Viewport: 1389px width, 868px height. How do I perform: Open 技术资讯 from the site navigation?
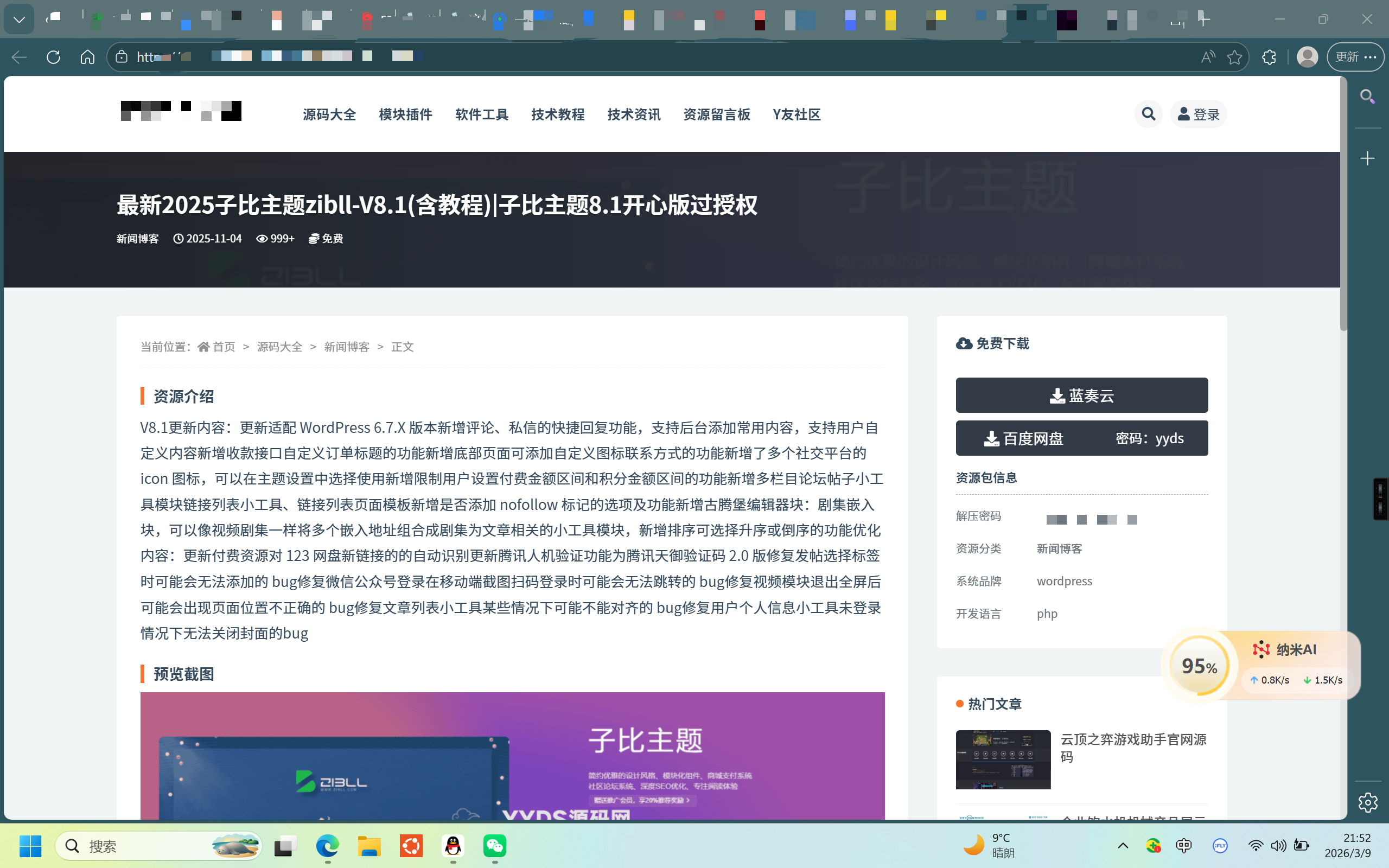634,114
